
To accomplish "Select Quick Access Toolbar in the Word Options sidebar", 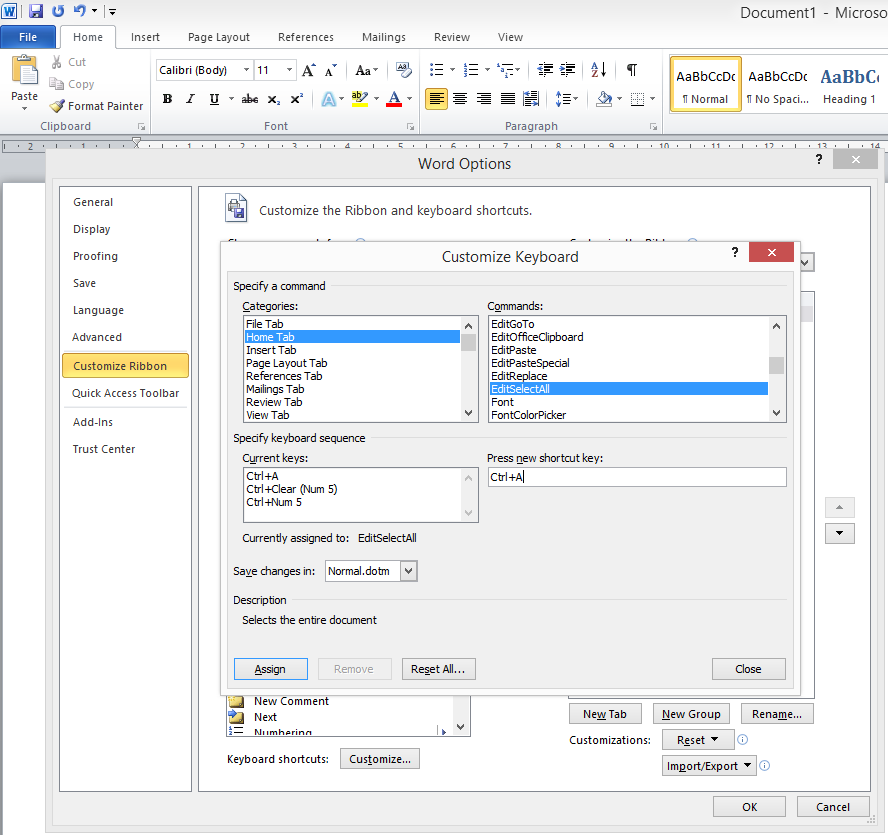I will (125, 393).
